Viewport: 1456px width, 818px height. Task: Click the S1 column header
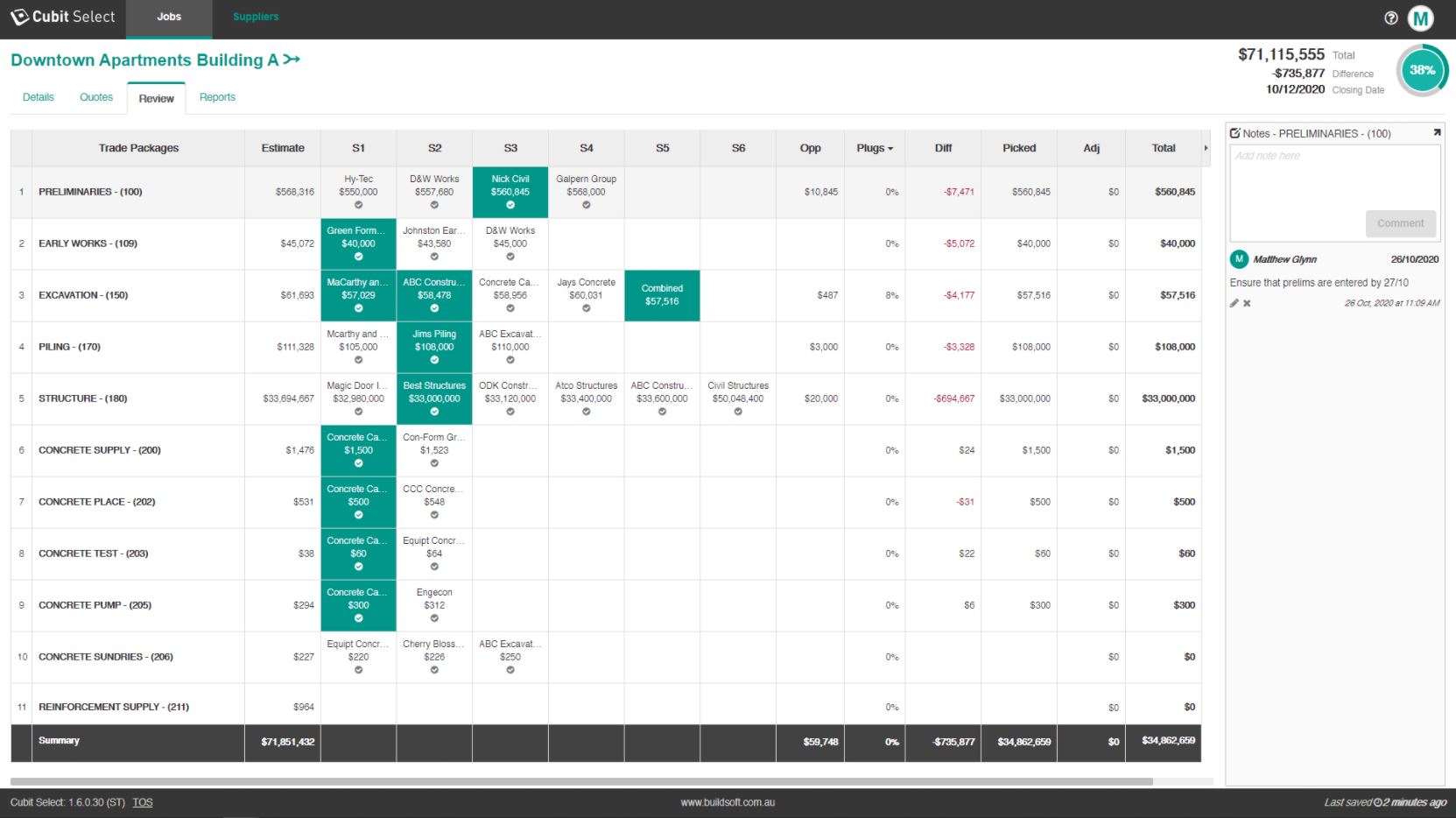[358, 148]
